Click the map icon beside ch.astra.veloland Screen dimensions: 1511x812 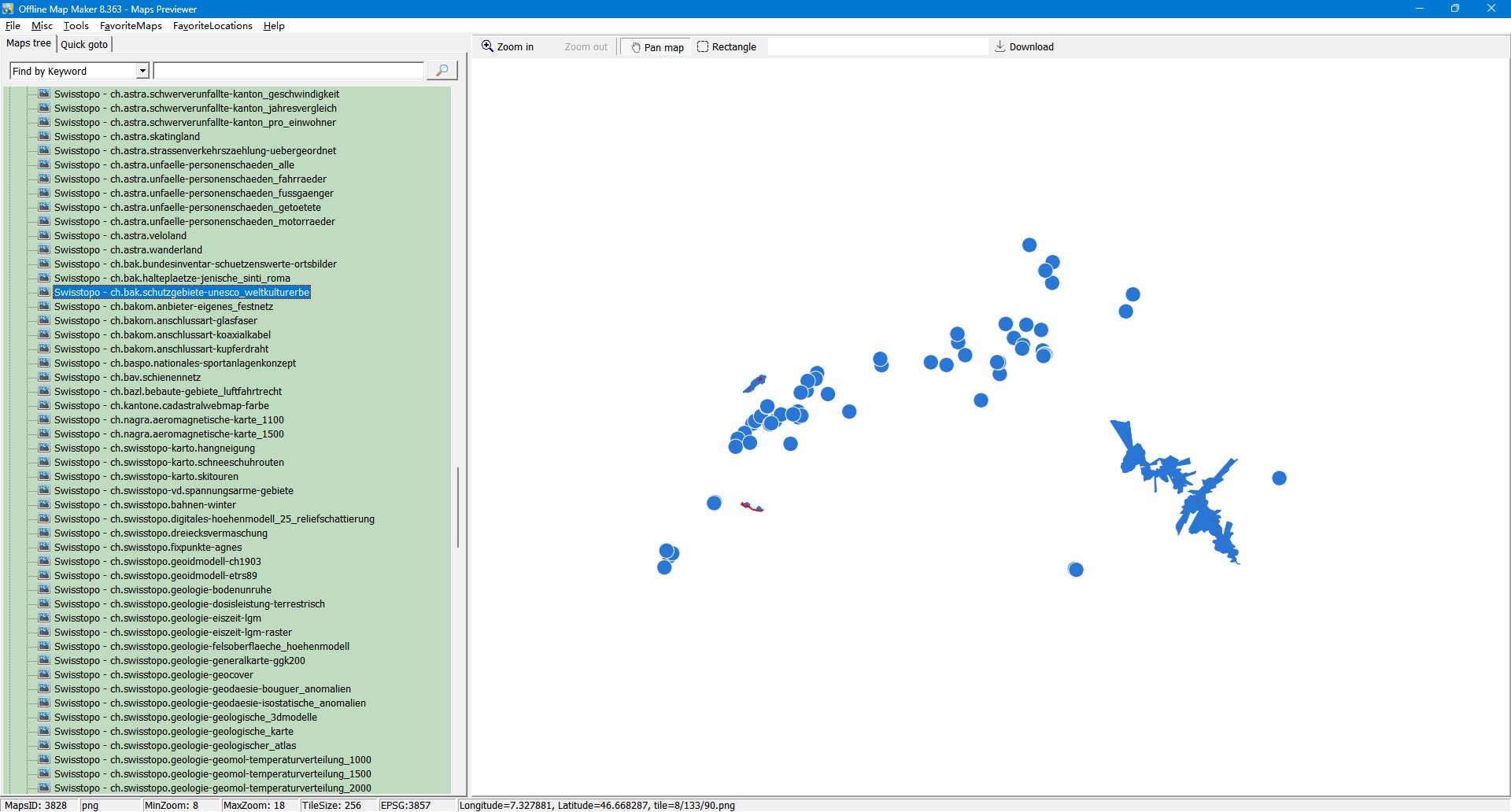pyautogui.click(x=45, y=235)
